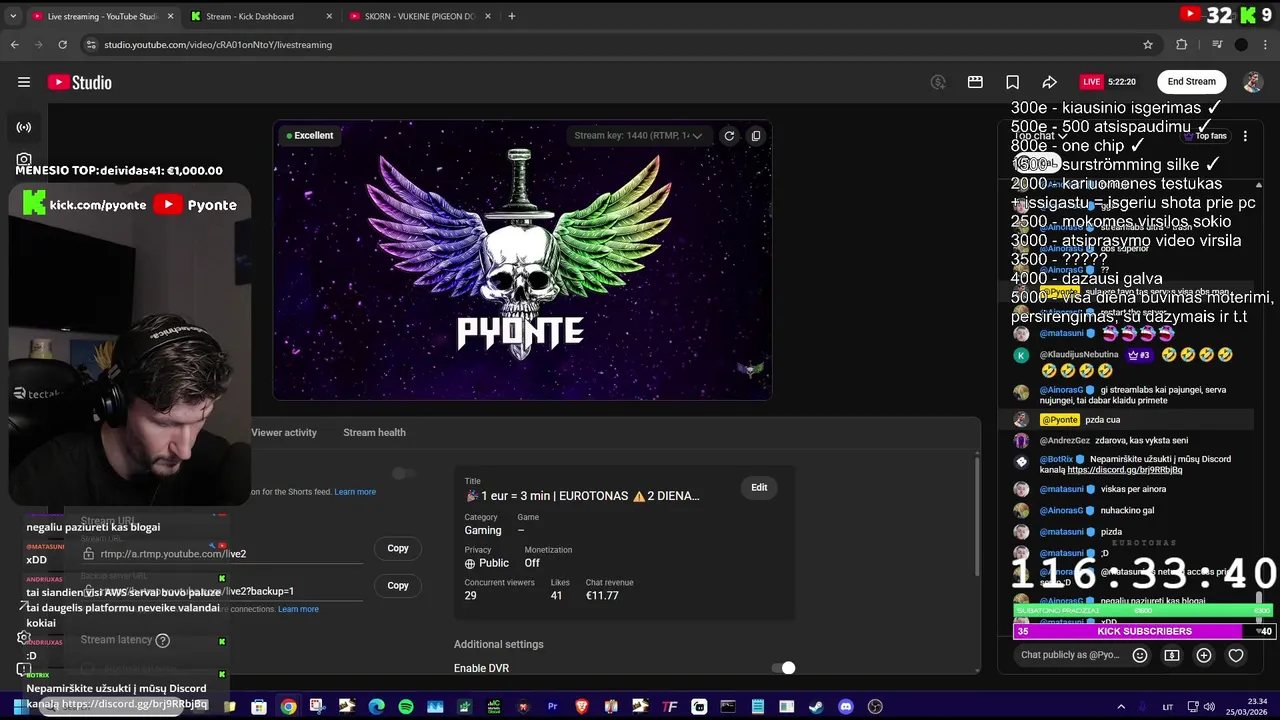
Task: Open the Viewer activity tab
Action: (x=284, y=432)
